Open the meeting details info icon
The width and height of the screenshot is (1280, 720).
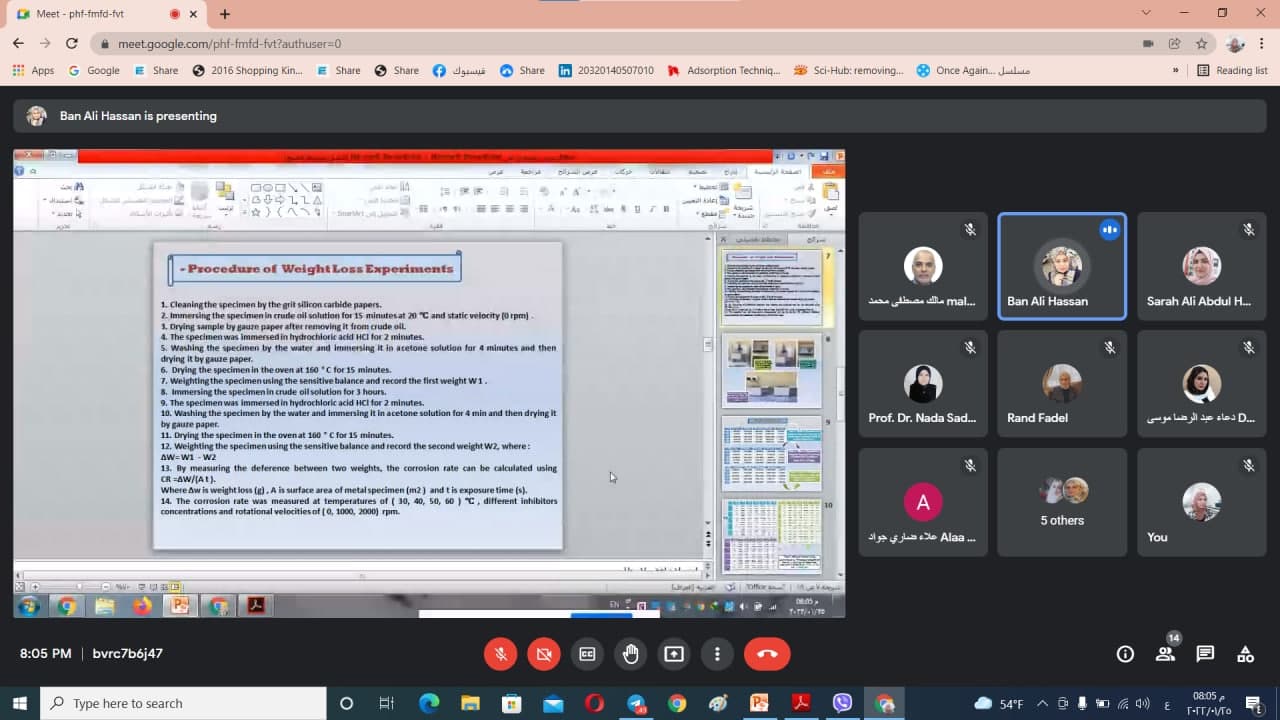point(1125,654)
